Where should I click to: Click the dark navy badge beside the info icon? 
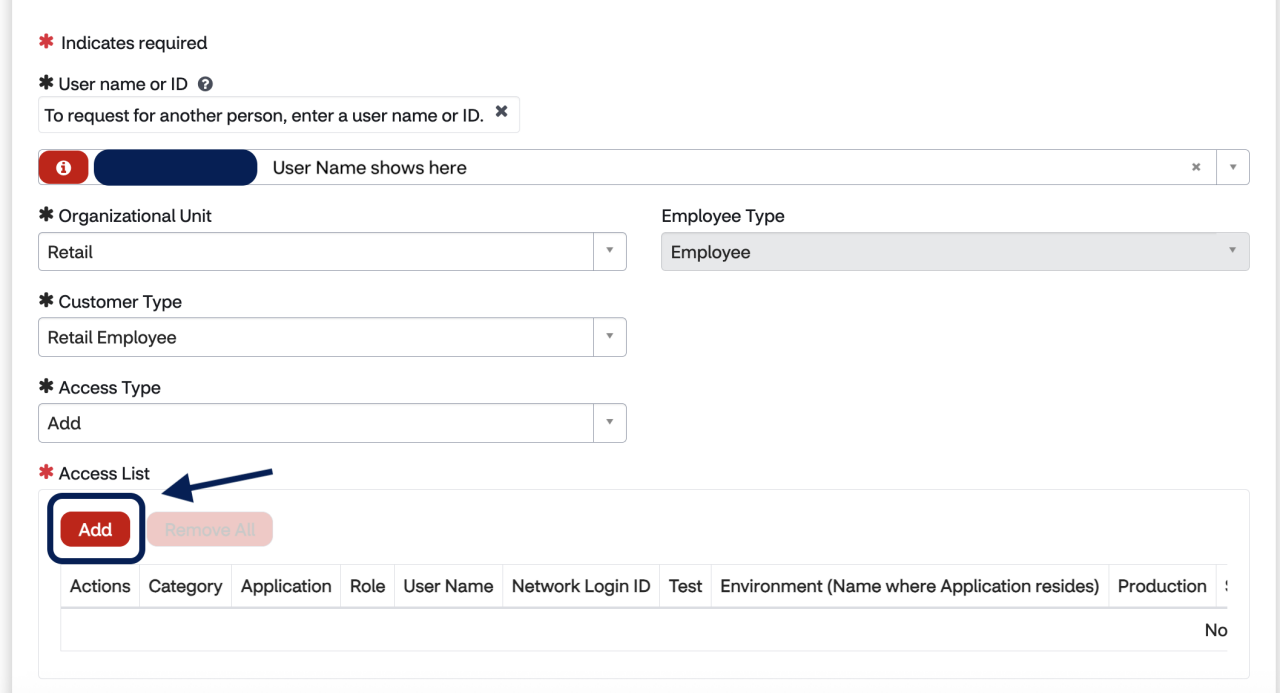[x=175, y=167]
